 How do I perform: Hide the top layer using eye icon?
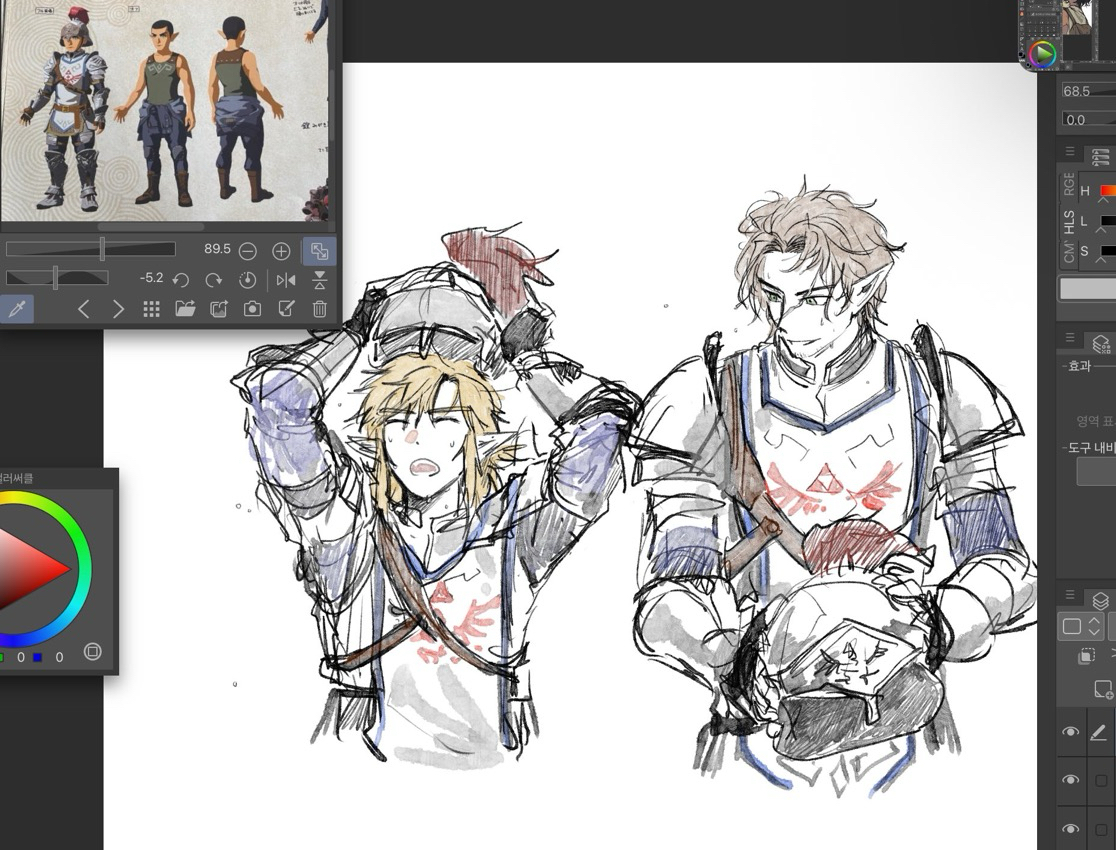1070,733
